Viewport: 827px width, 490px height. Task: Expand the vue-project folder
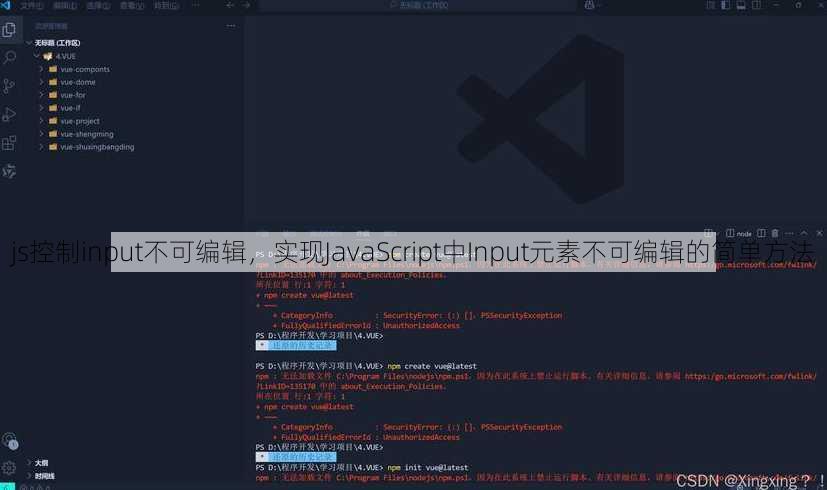pos(41,121)
